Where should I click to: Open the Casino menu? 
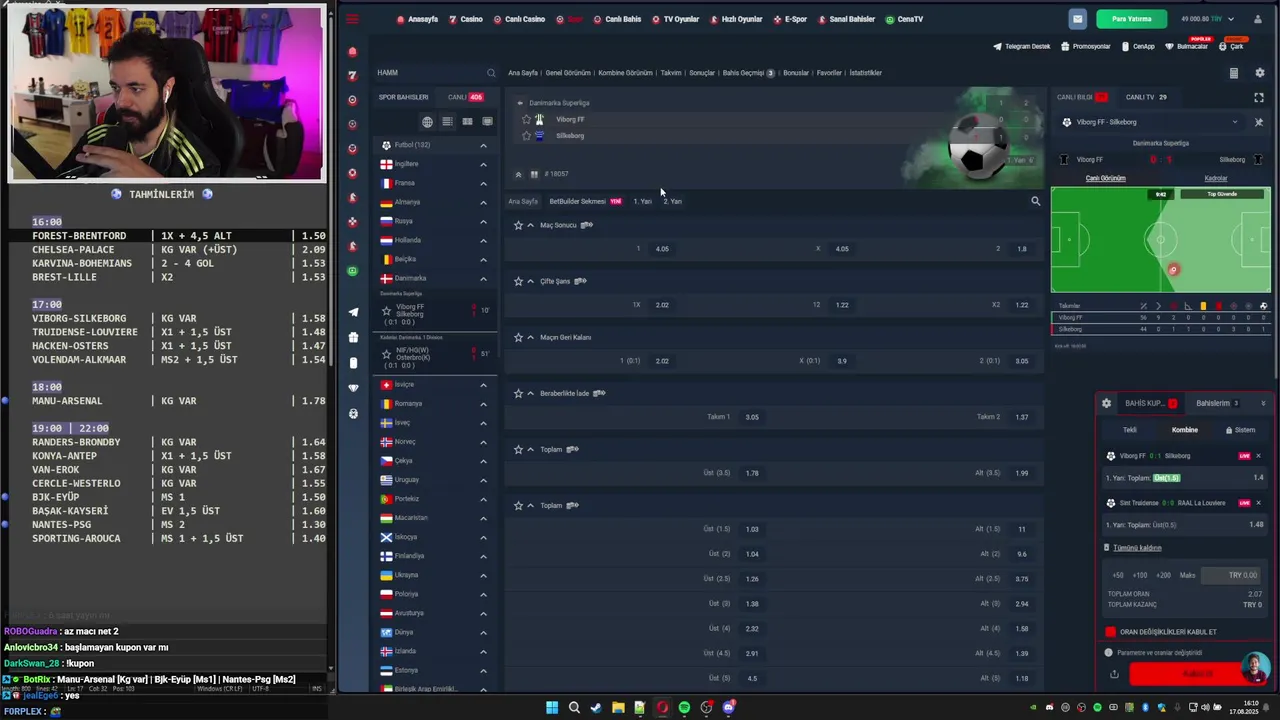pos(465,19)
